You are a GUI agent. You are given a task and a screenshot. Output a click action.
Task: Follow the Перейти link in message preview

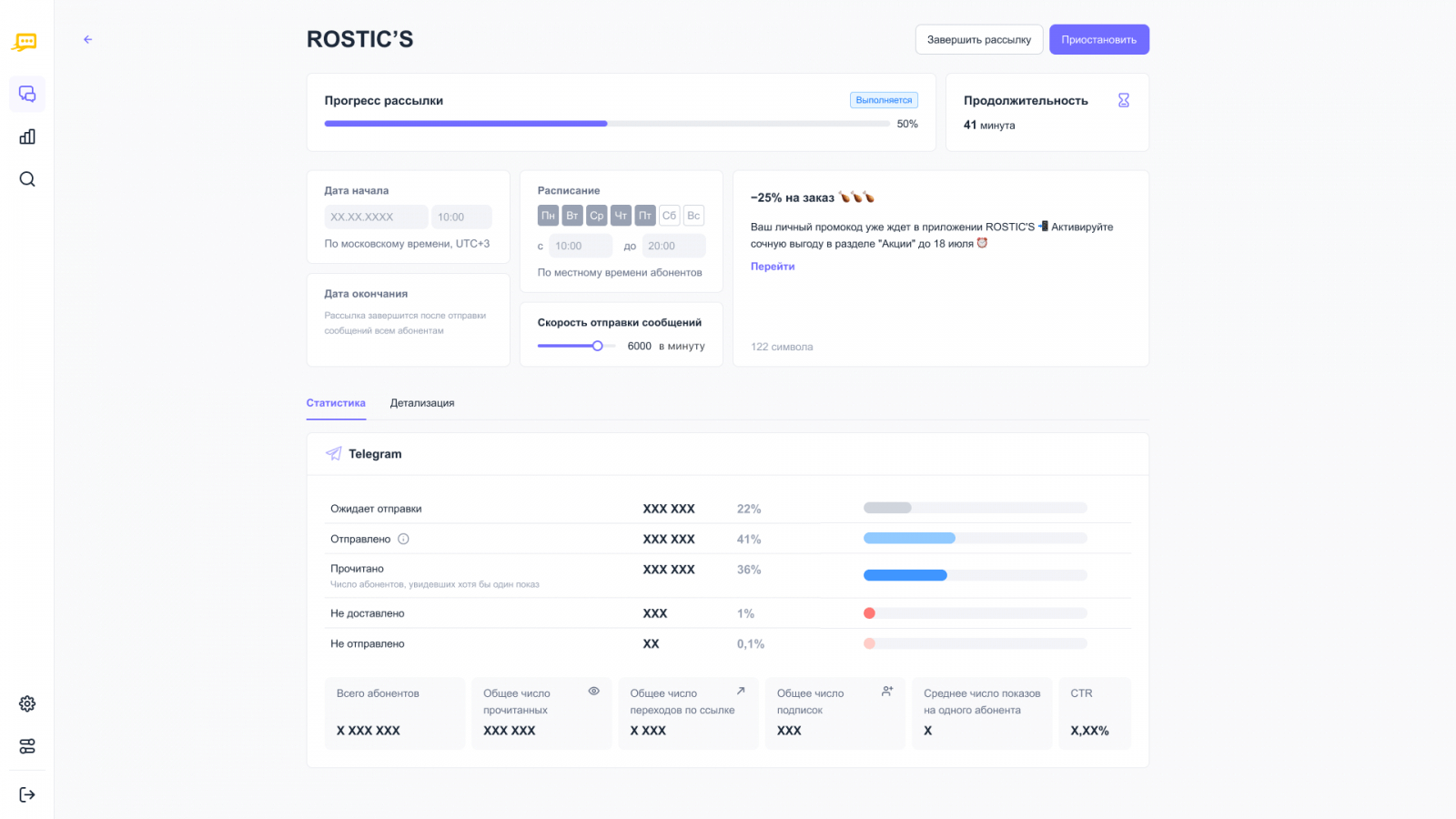point(773,267)
